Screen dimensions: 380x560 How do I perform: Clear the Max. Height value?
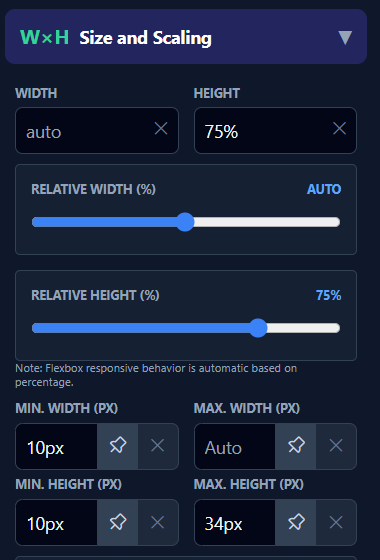[336, 522]
